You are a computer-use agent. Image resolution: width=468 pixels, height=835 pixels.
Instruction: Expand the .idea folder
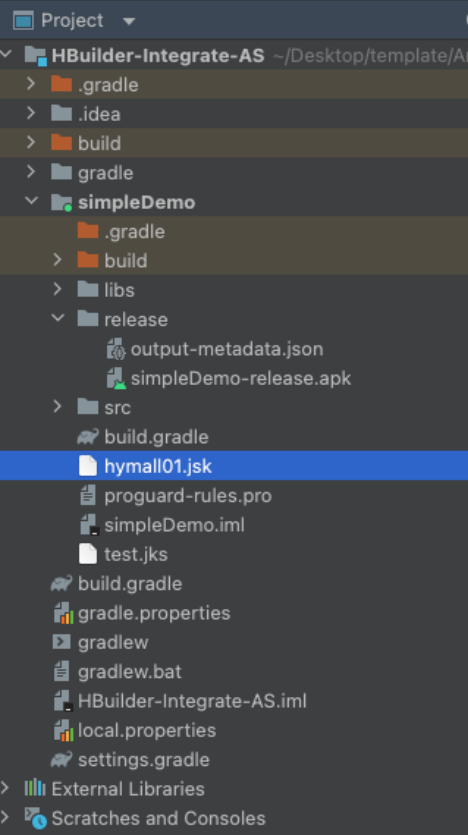(x=31, y=113)
